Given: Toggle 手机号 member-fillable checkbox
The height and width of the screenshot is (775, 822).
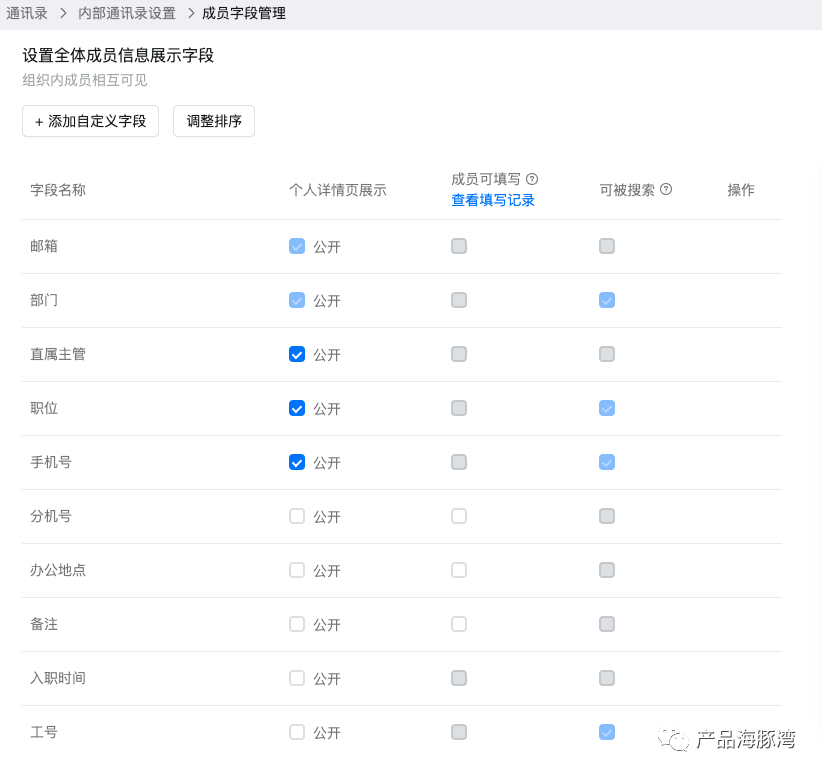Looking at the screenshot, I should 459,462.
